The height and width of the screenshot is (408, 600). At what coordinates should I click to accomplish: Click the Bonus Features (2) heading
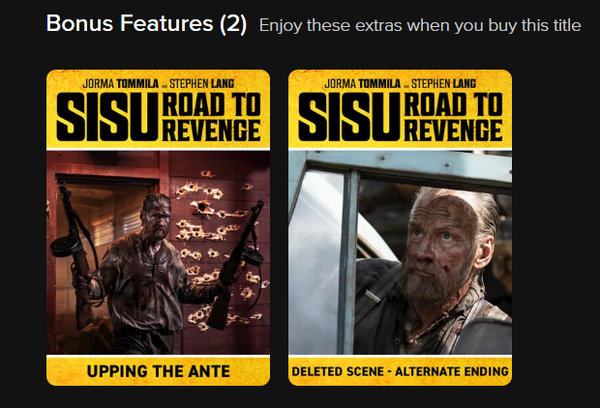tap(146, 24)
